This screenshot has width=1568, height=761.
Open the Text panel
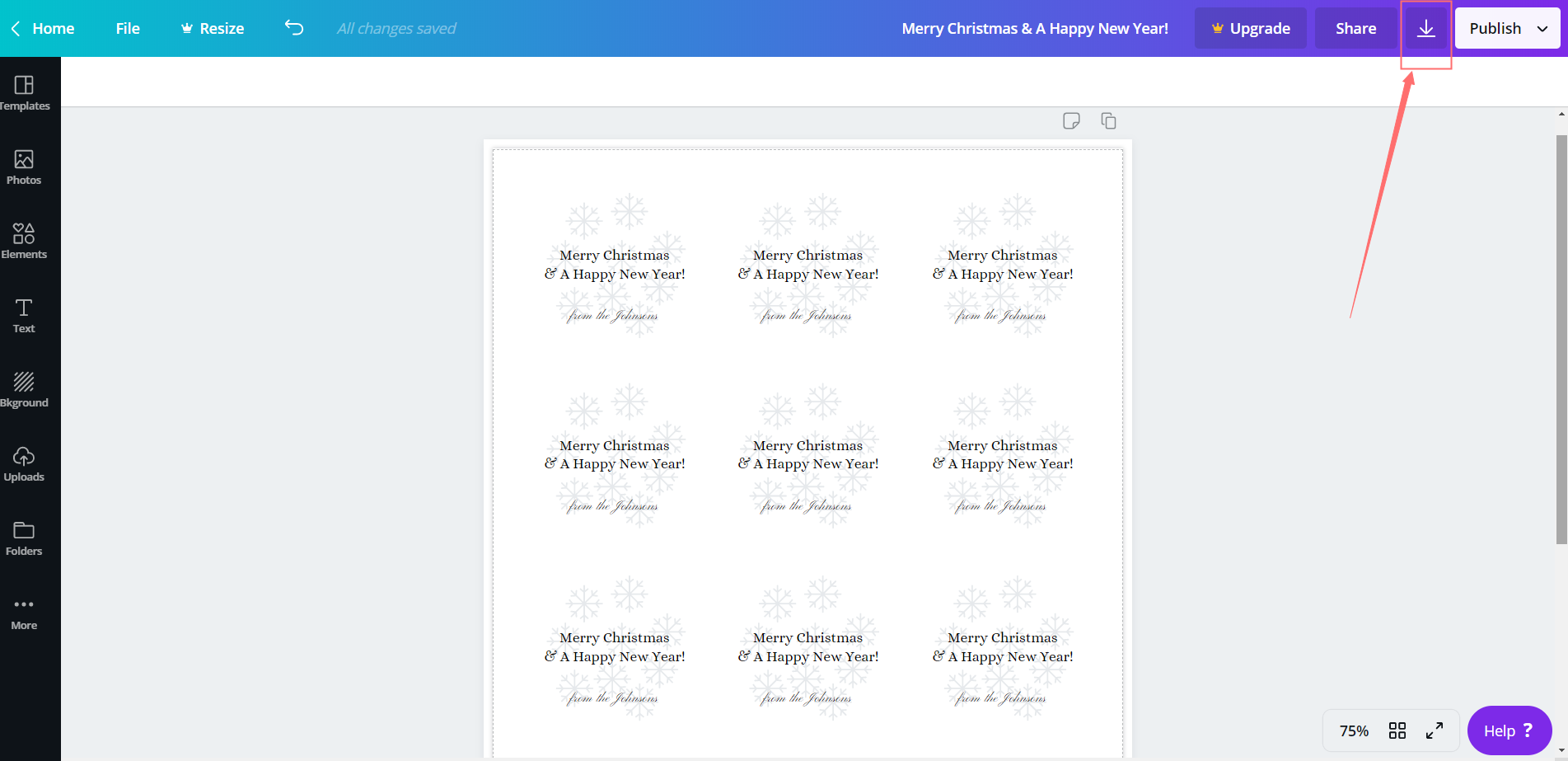(x=22, y=313)
